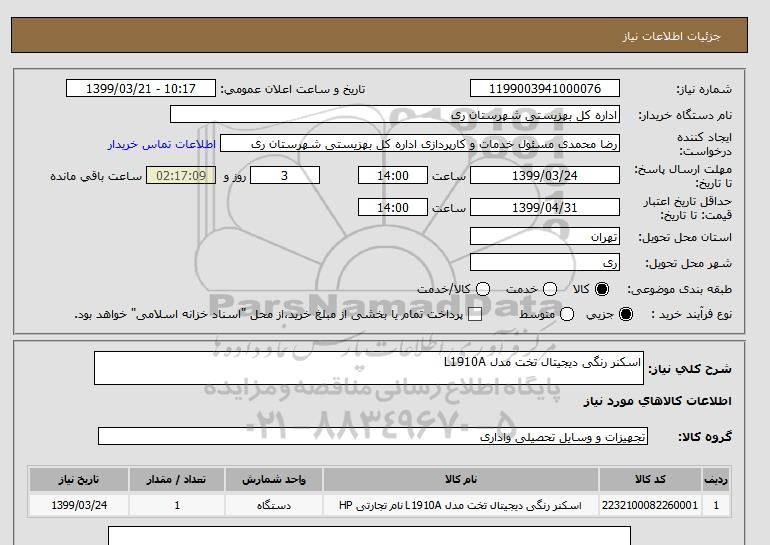770x545 pixels.
Task: Click the نام کالا column header
Action: coord(461,479)
